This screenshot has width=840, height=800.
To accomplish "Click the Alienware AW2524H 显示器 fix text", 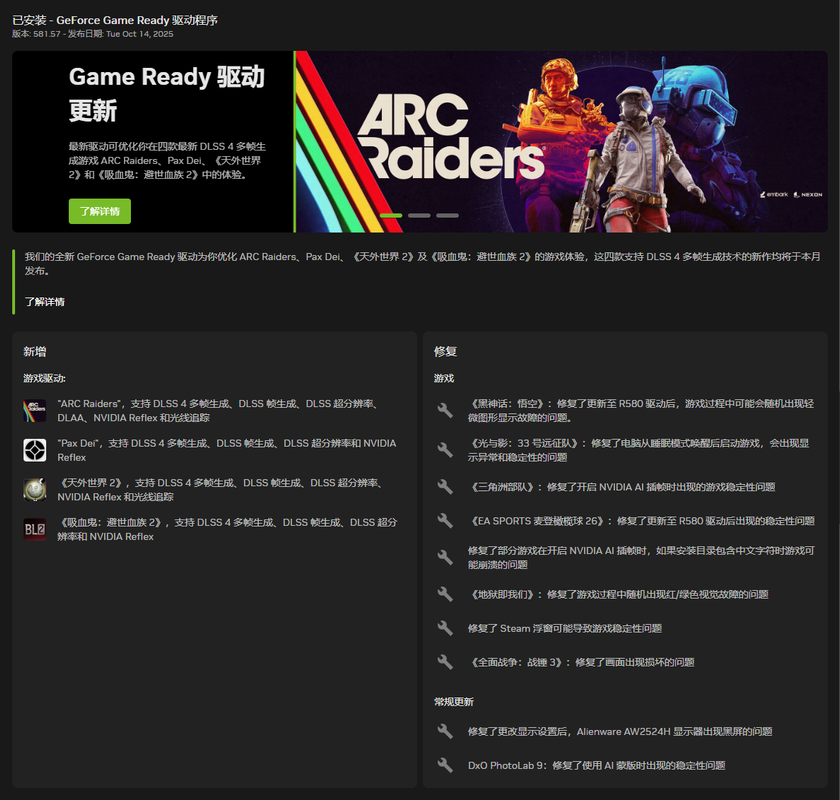I will click(x=620, y=731).
